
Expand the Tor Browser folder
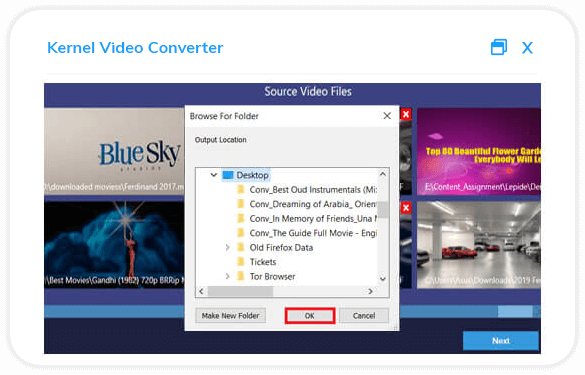(x=228, y=276)
